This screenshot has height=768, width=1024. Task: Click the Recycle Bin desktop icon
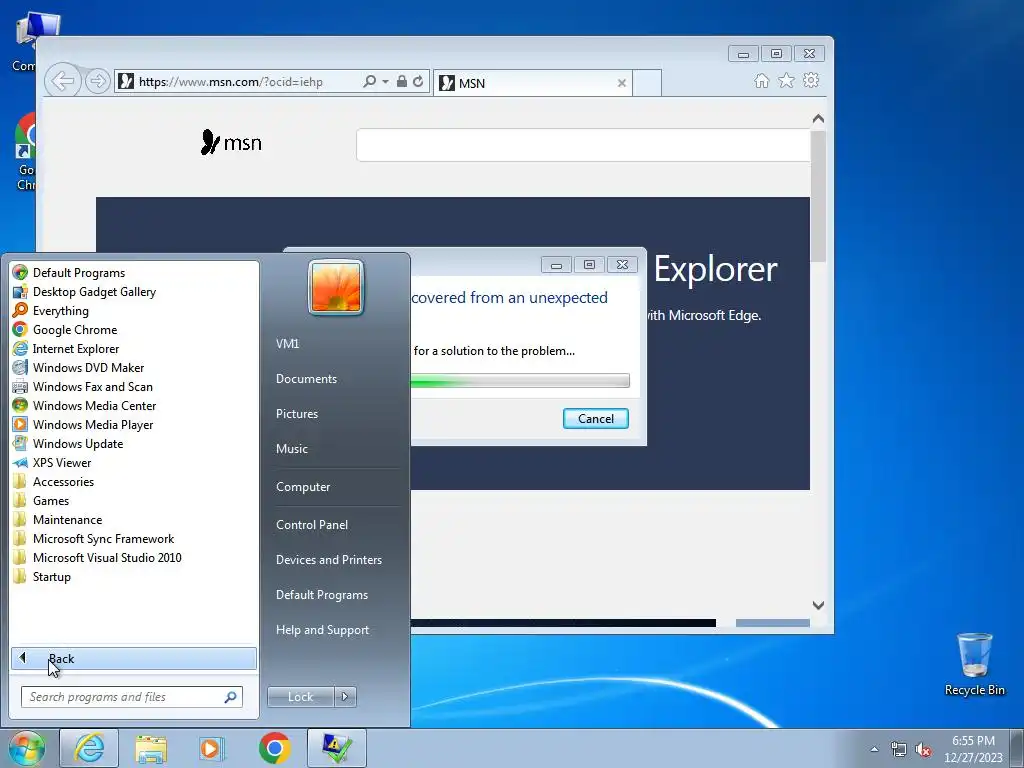(x=974, y=664)
